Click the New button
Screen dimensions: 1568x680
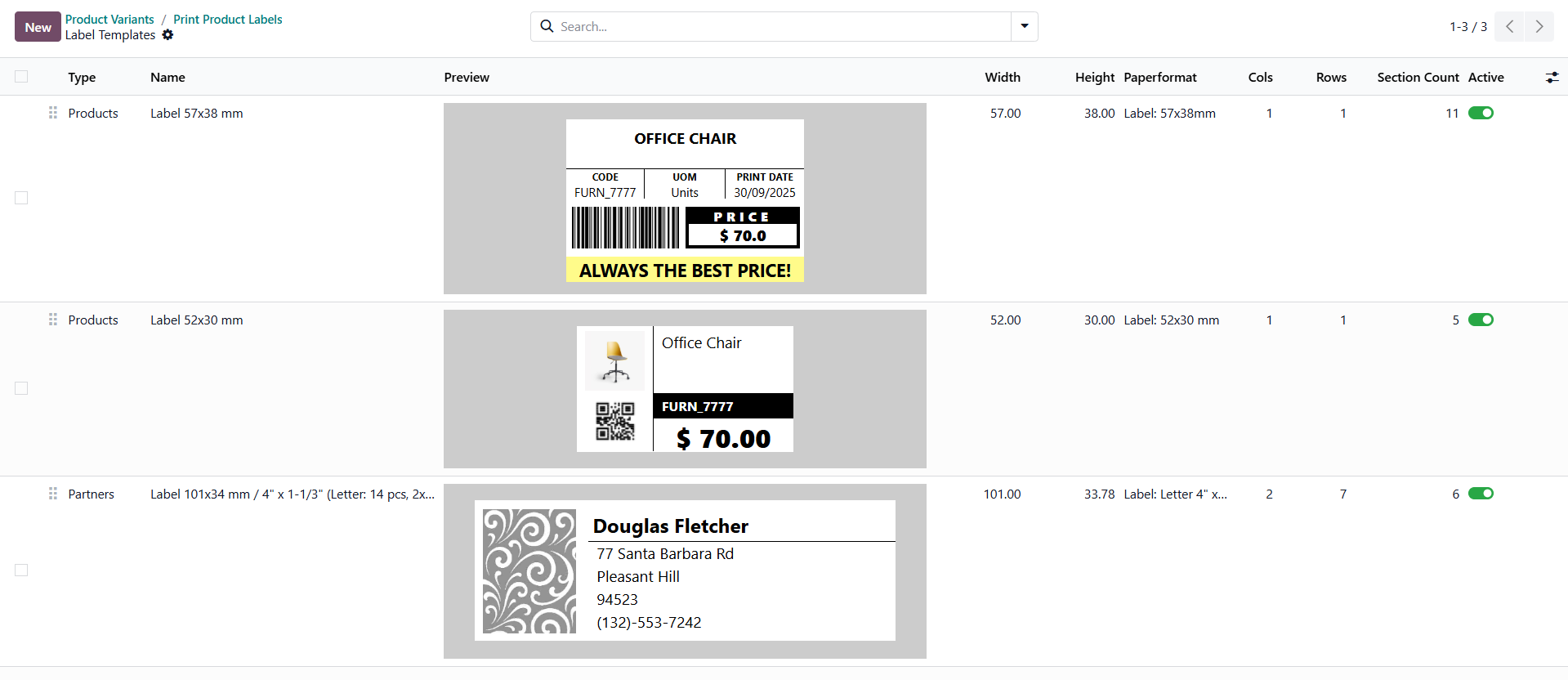coord(38,27)
